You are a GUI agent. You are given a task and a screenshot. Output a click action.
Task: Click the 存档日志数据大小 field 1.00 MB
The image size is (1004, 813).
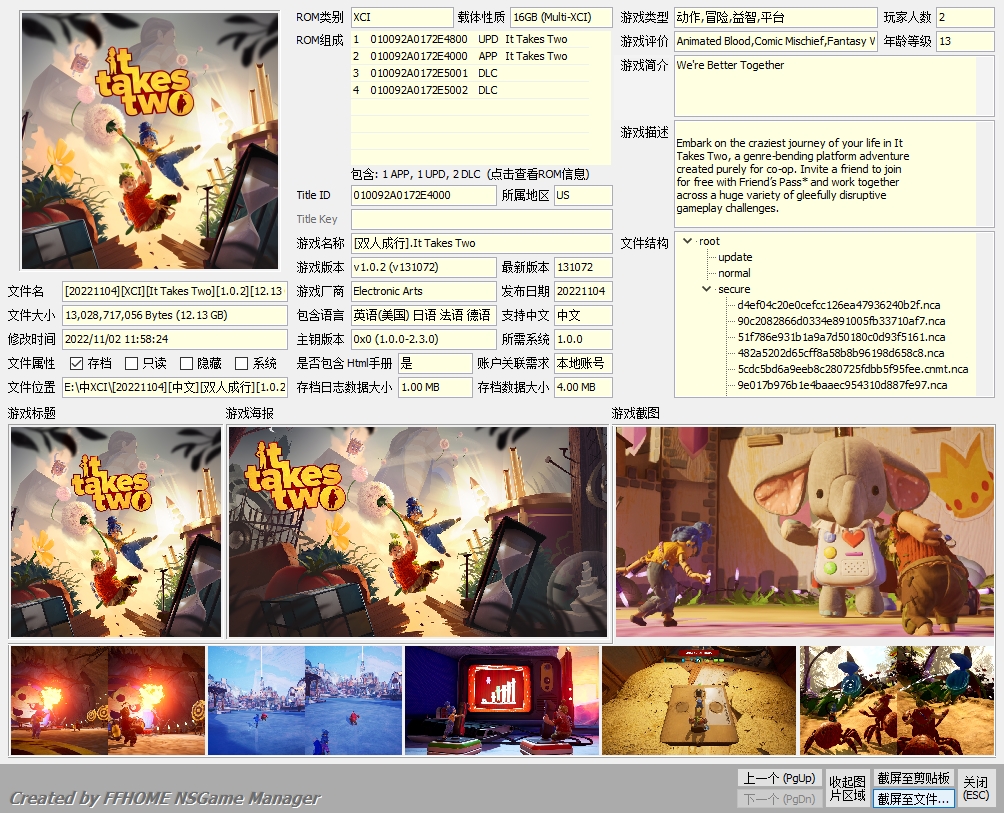pos(435,387)
